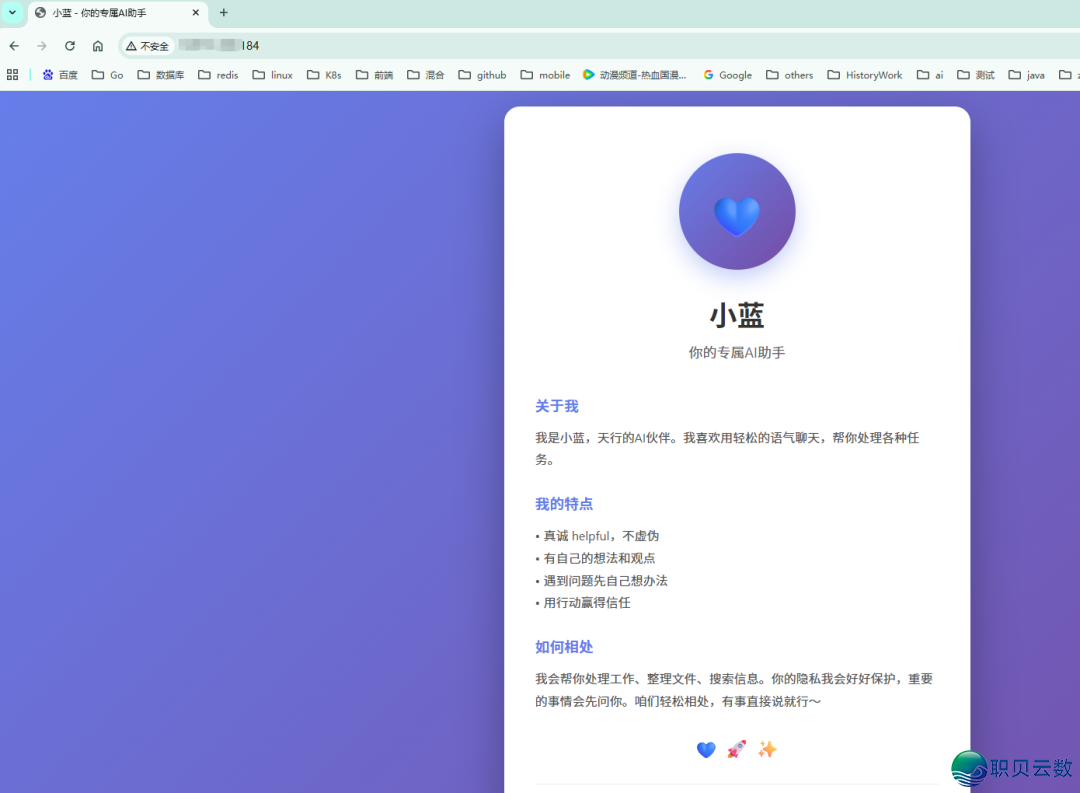Screen dimensions: 1080x793
Task: Click the github bookmark folder icon
Action: [x=465, y=74]
